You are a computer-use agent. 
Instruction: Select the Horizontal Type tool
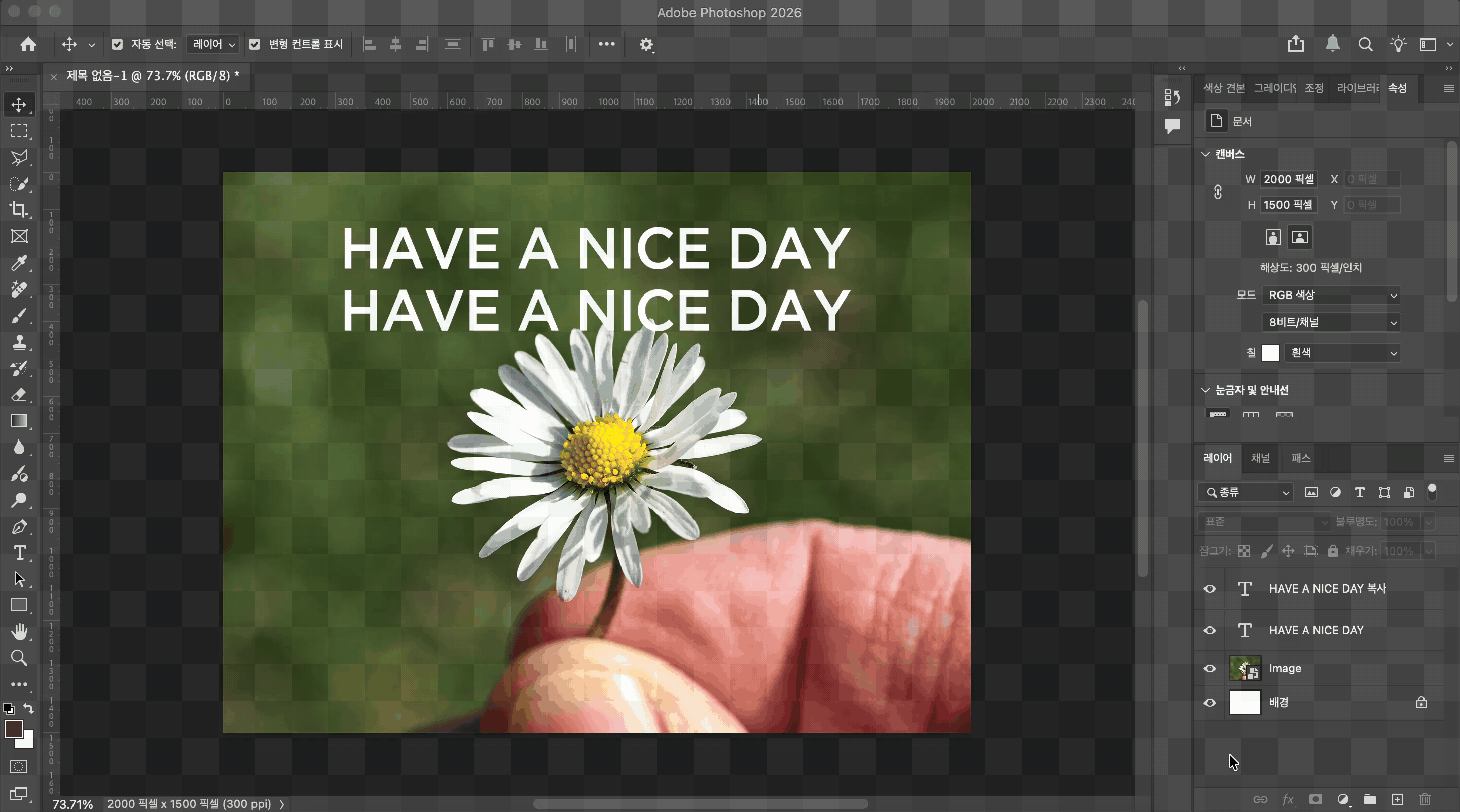click(x=19, y=552)
